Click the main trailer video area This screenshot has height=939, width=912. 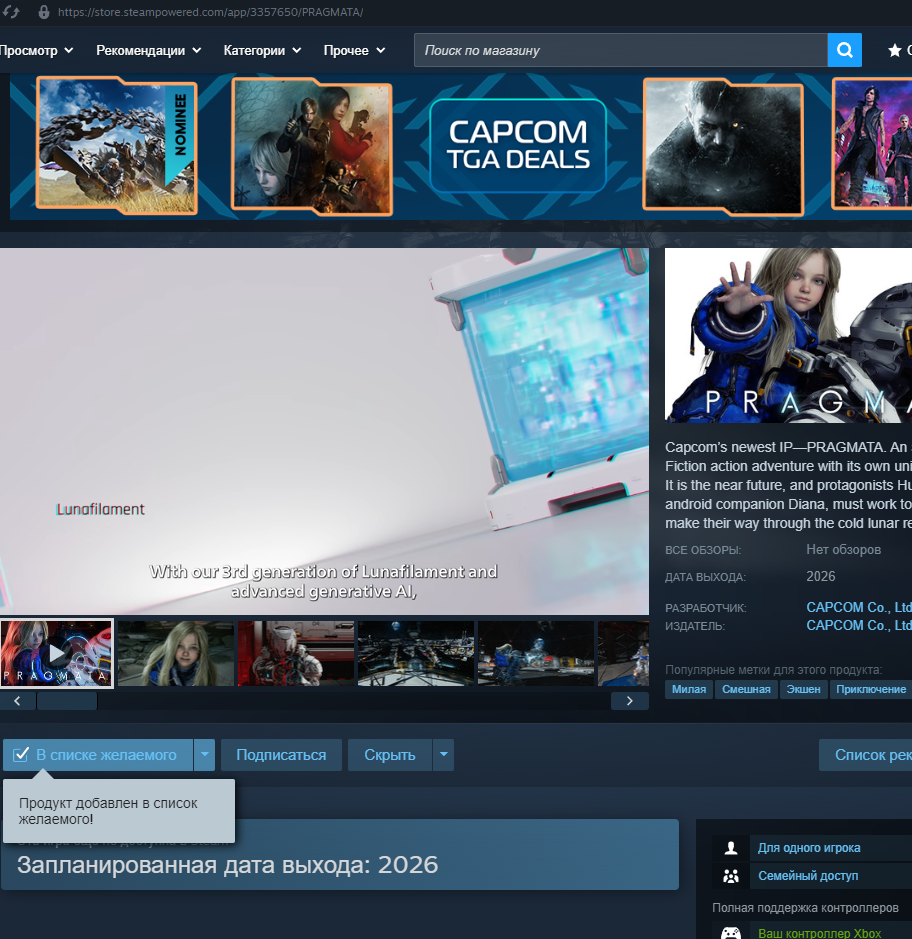pos(324,431)
